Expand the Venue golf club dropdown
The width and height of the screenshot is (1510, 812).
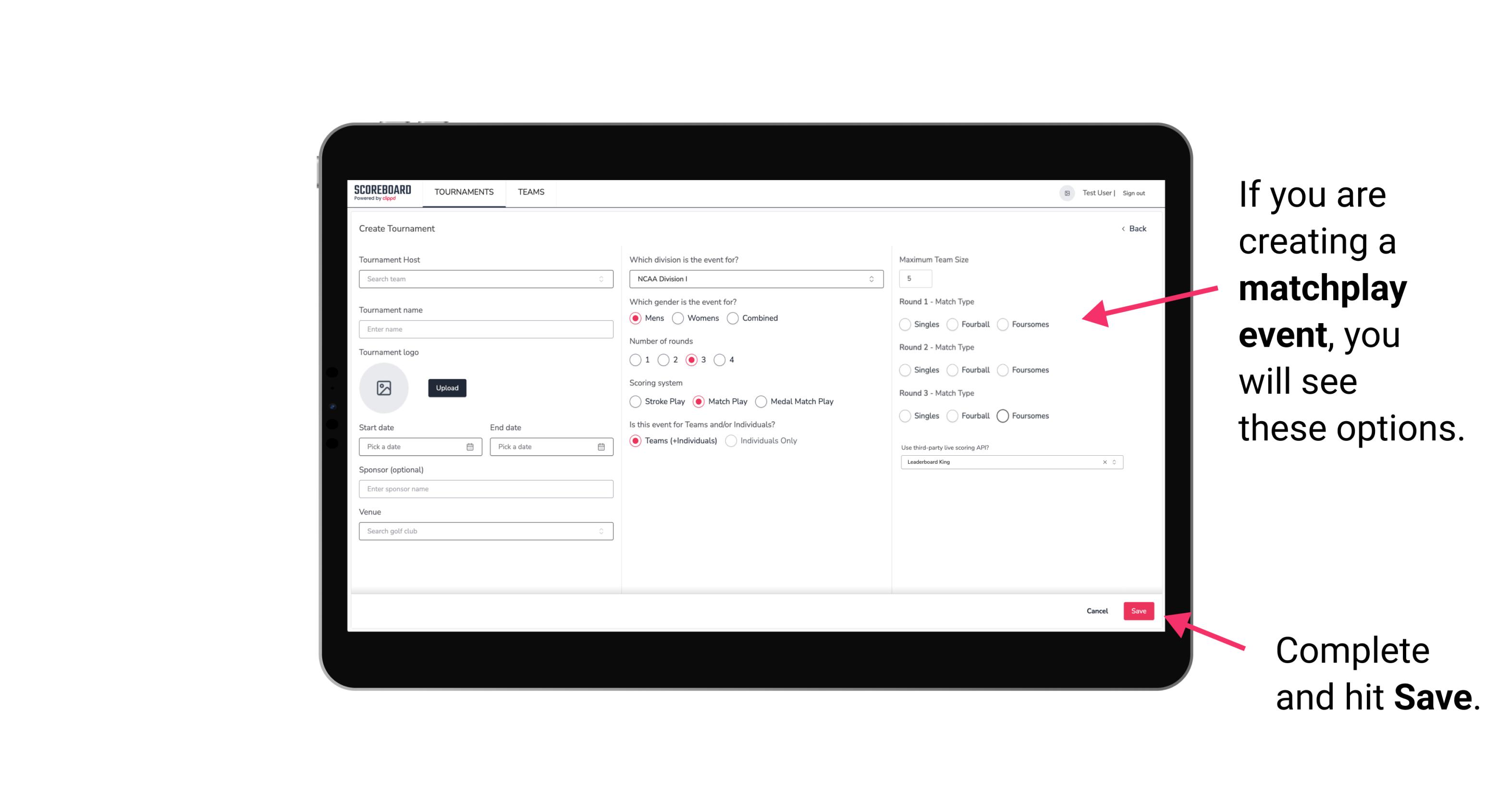[600, 531]
